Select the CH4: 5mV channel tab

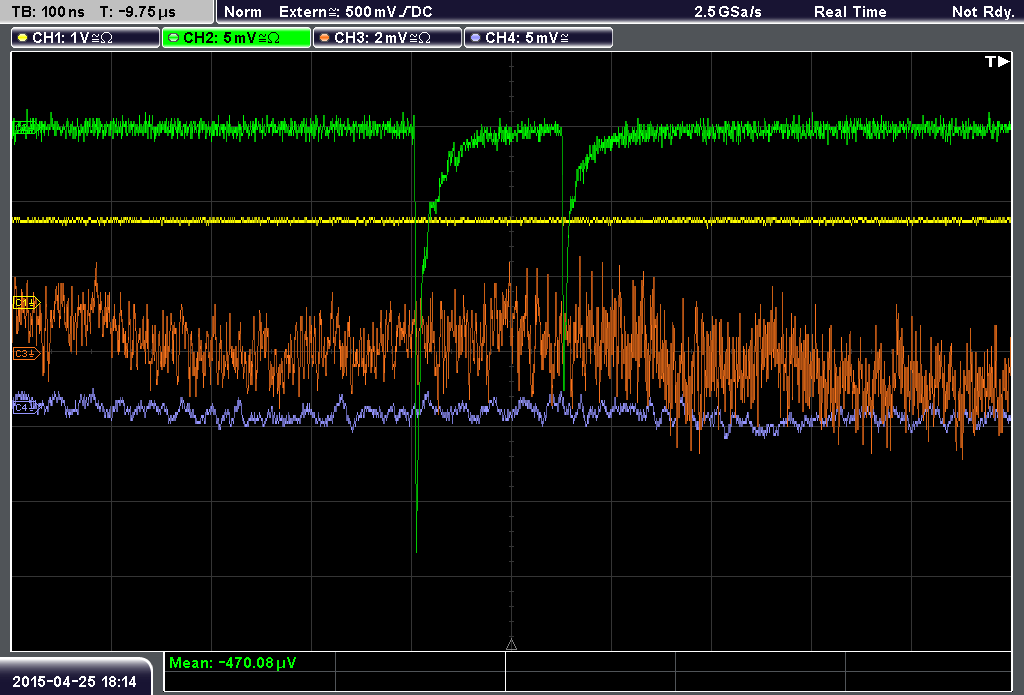538,38
